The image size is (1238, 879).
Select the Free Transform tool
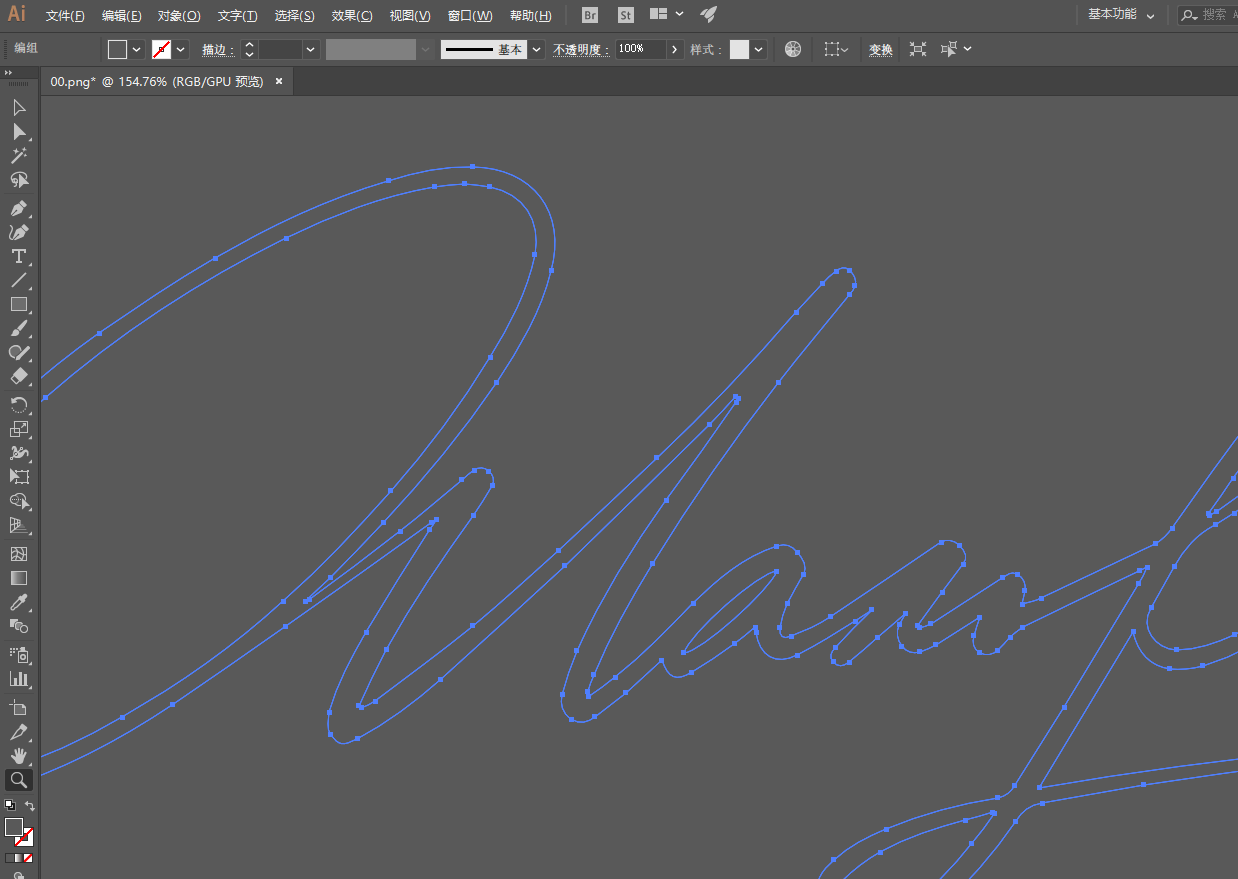coord(18,477)
